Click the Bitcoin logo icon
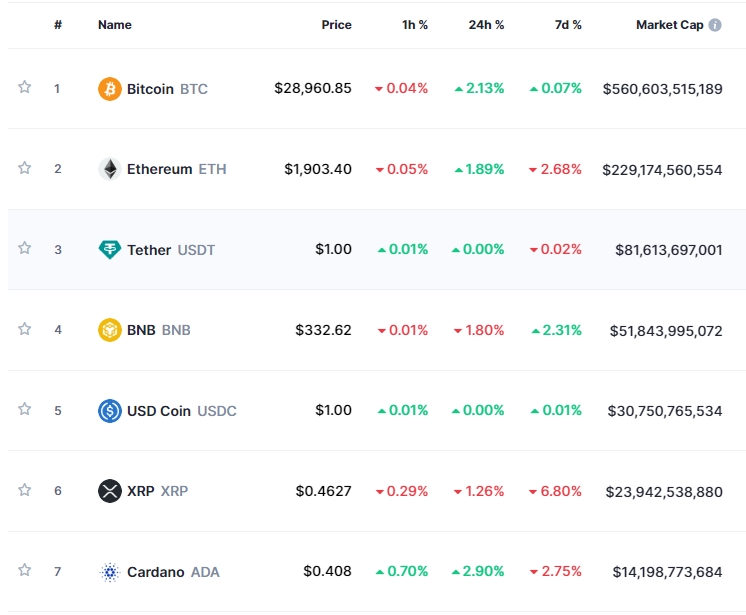Image resolution: width=746 pixels, height=615 pixels. point(109,89)
